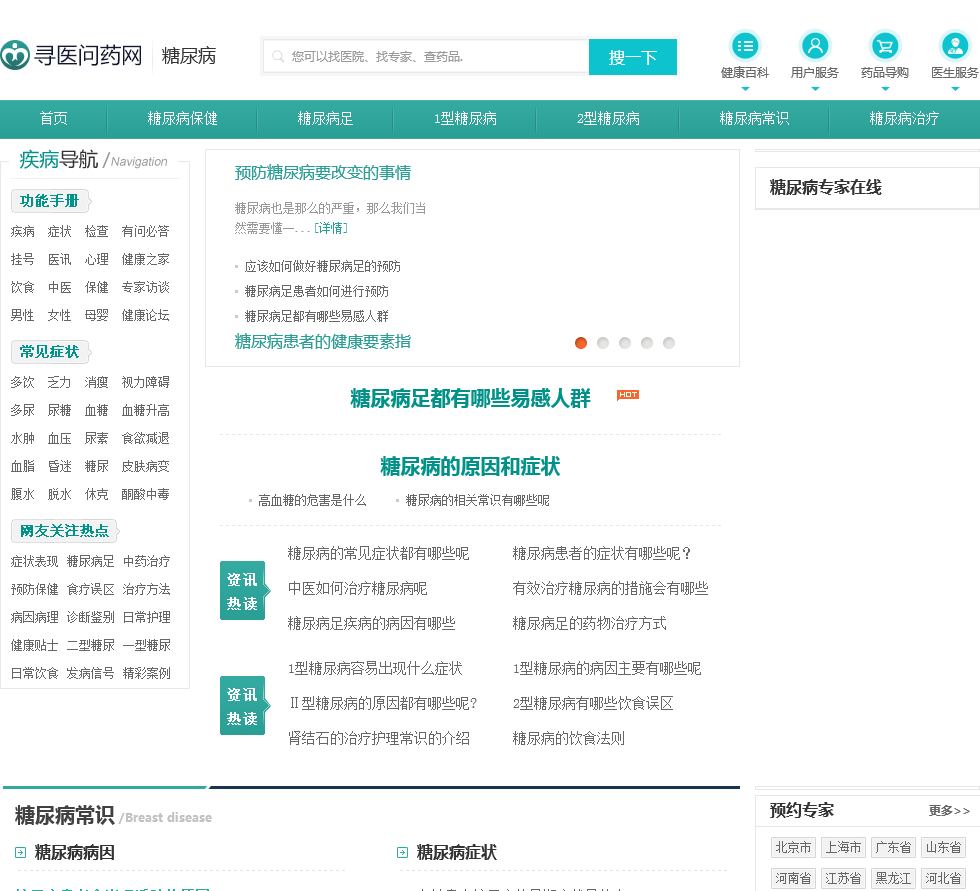Open 更多>> link in 预约专家
Viewport: 980px width, 891px height.
click(x=949, y=811)
